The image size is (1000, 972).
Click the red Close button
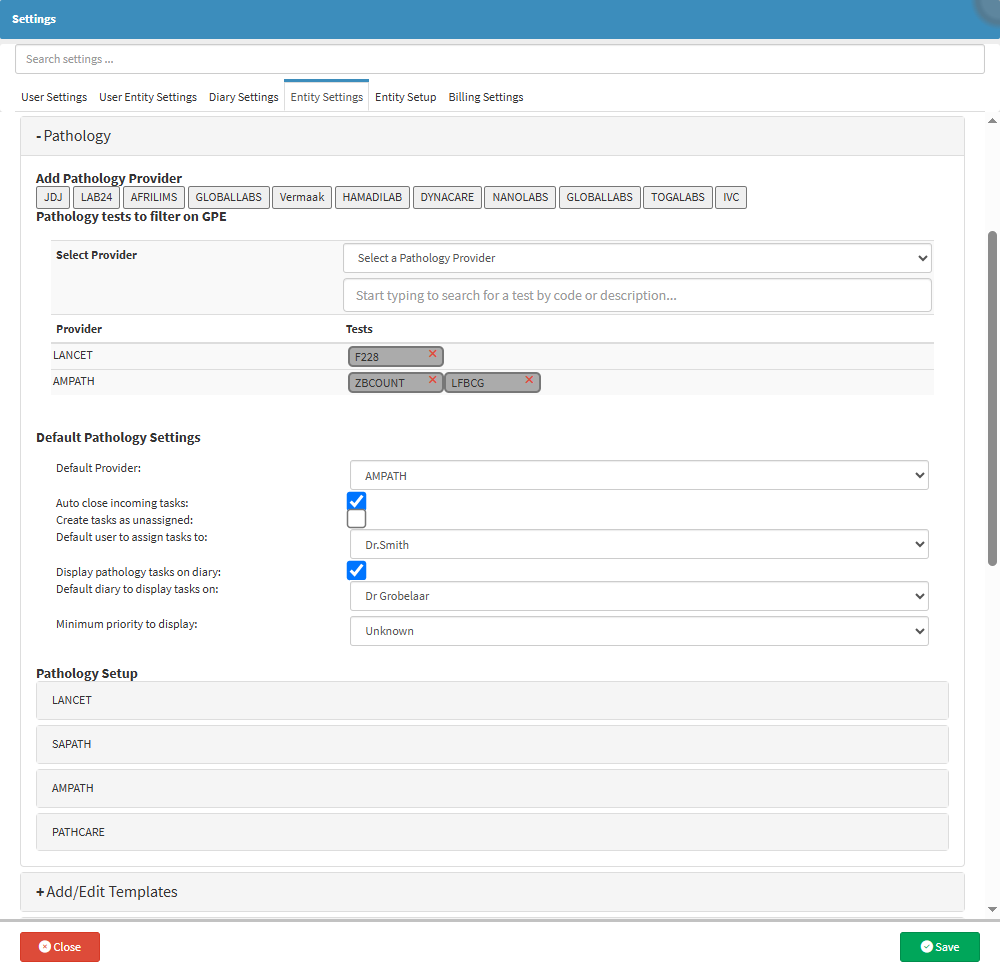click(x=60, y=947)
